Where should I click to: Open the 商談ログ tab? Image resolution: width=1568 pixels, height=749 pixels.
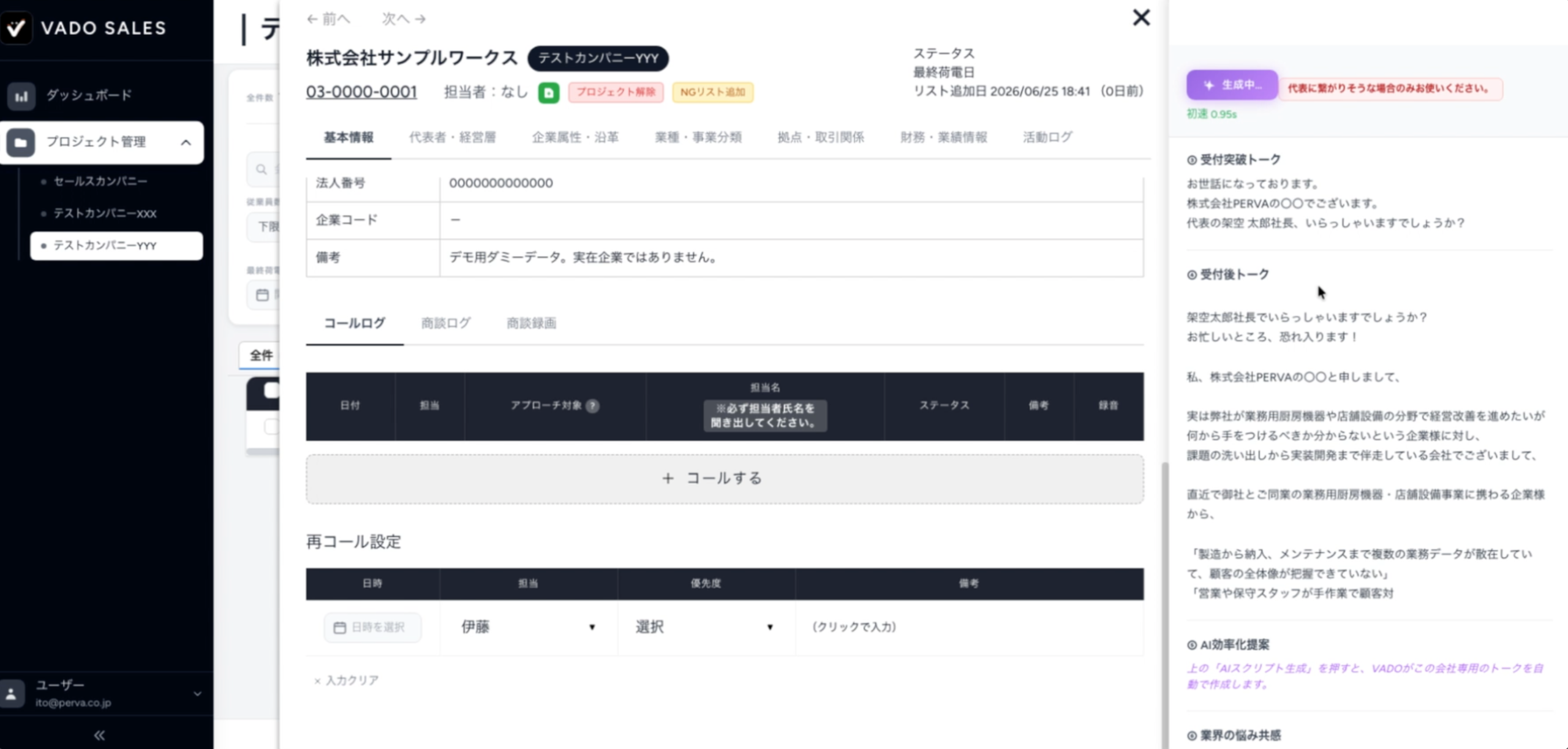pyautogui.click(x=446, y=323)
